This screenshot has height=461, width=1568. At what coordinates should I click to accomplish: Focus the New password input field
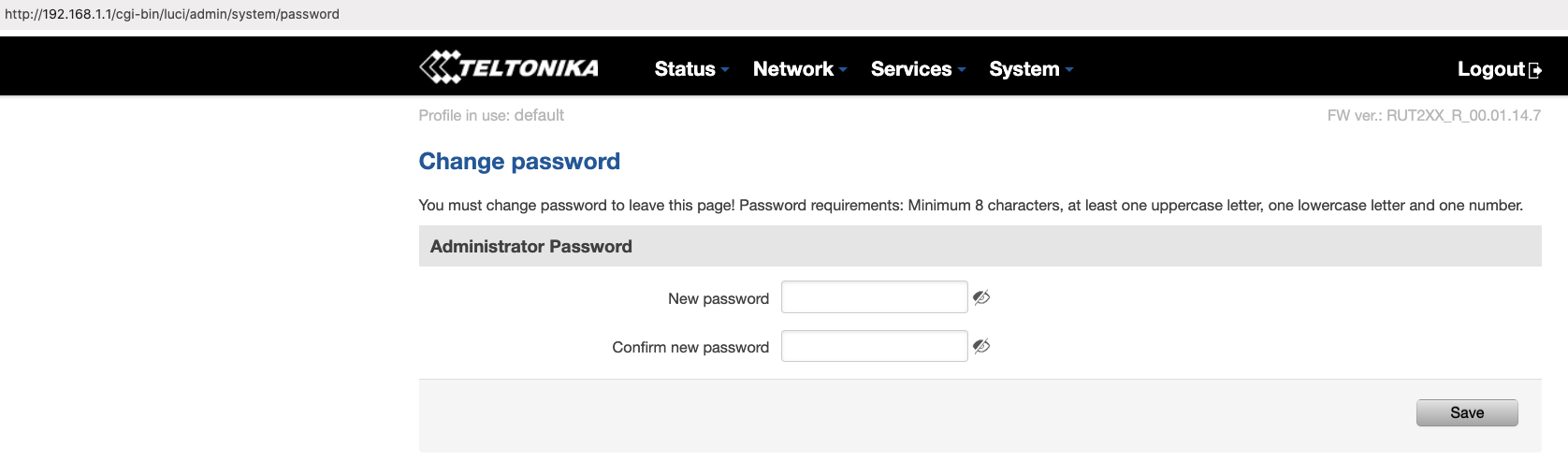click(x=874, y=297)
